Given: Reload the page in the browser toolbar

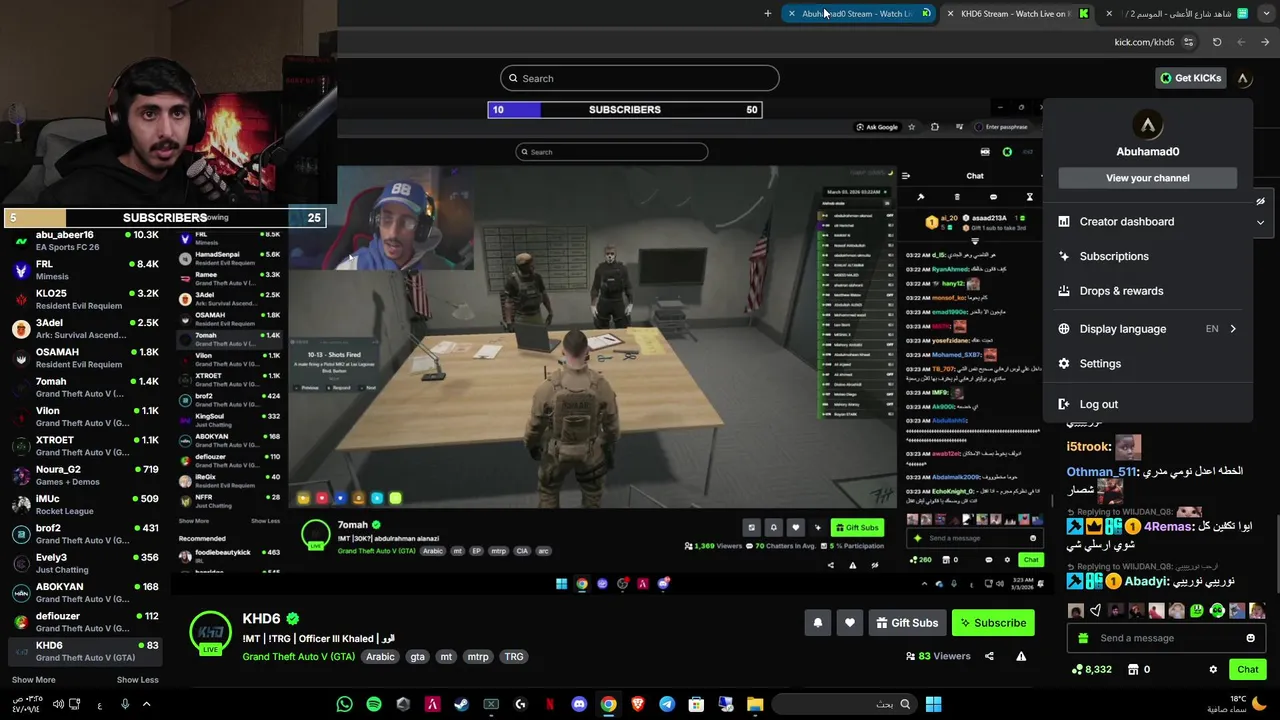Looking at the screenshot, I should [1217, 42].
